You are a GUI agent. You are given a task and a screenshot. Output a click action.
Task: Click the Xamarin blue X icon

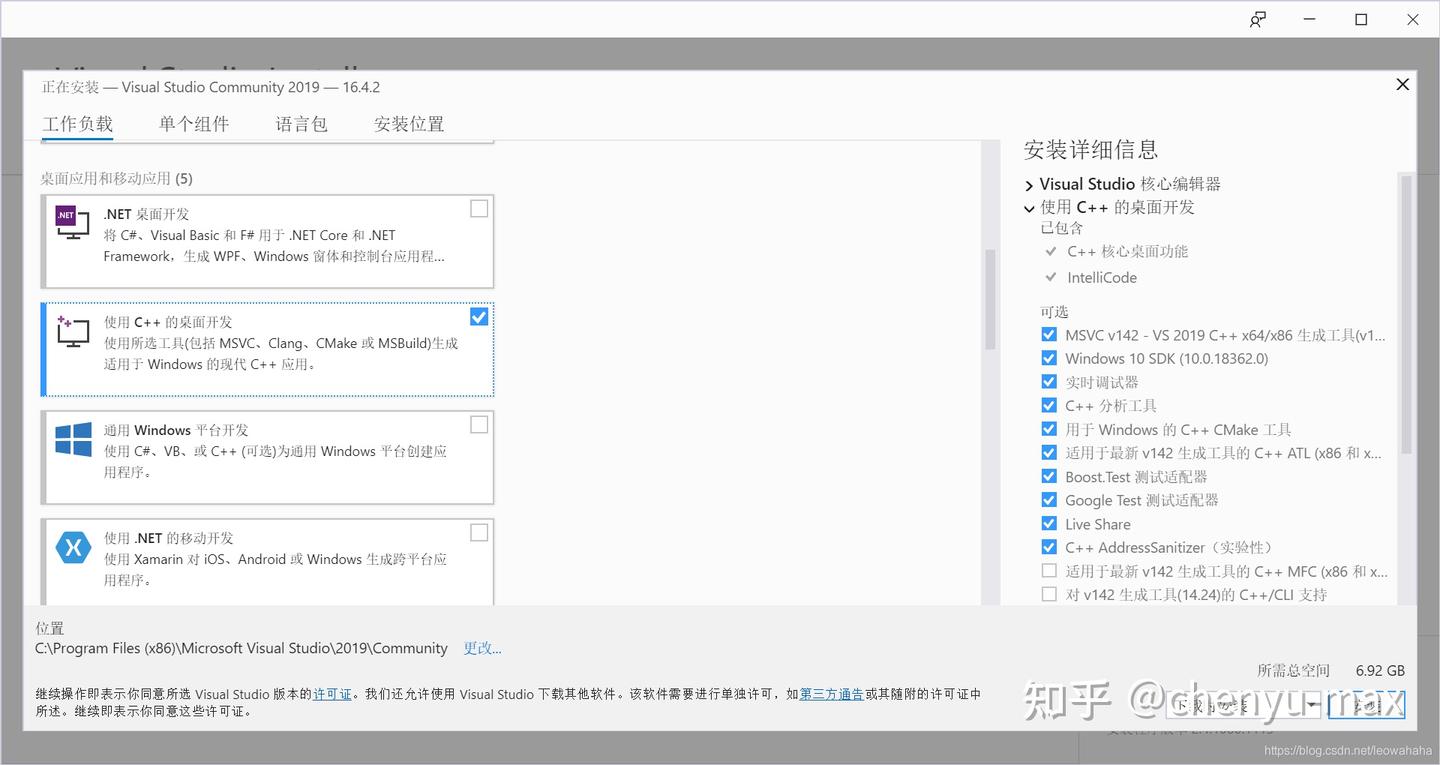pos(73,546)
